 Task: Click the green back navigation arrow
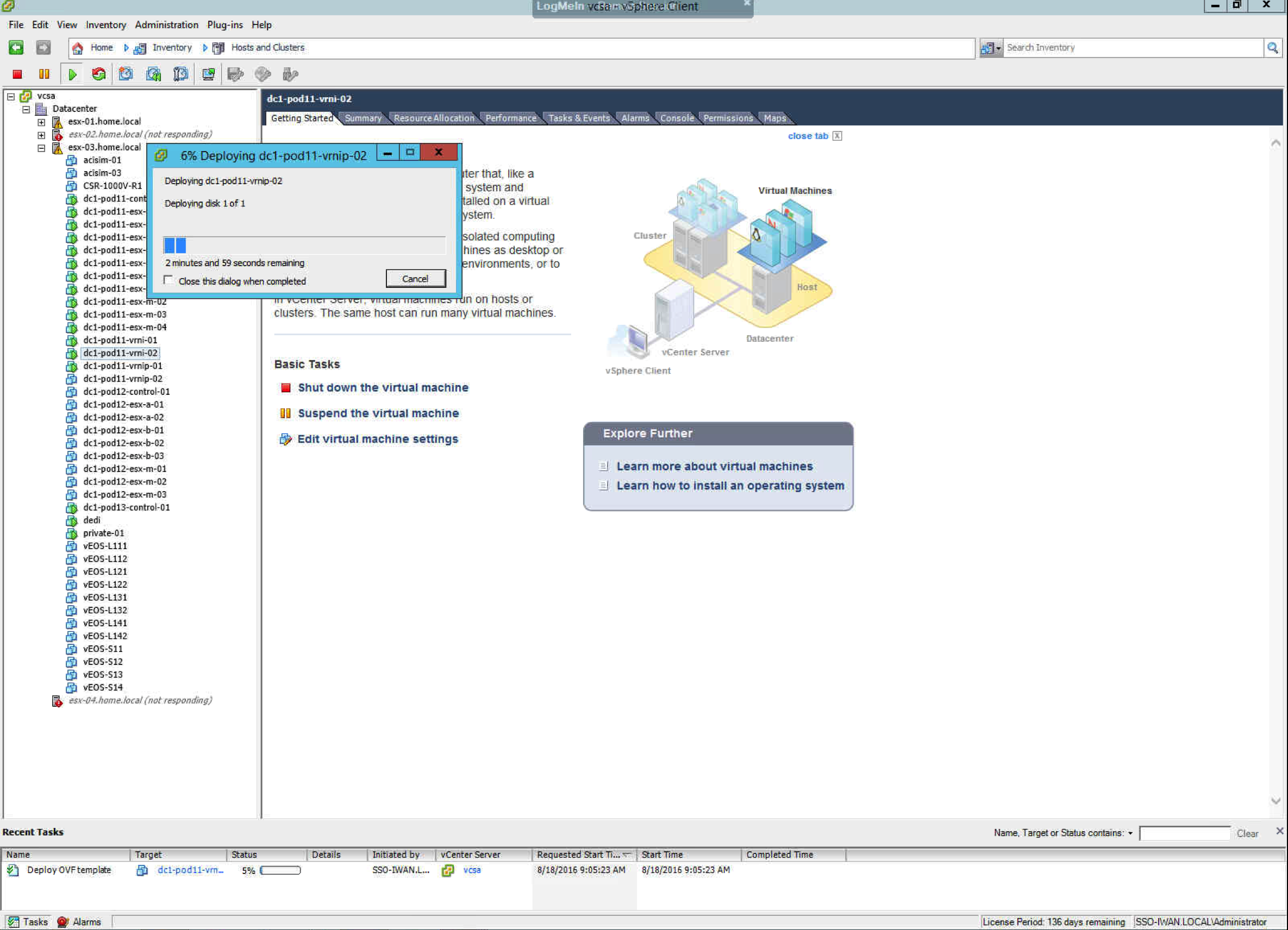click(x=16, y=48)
